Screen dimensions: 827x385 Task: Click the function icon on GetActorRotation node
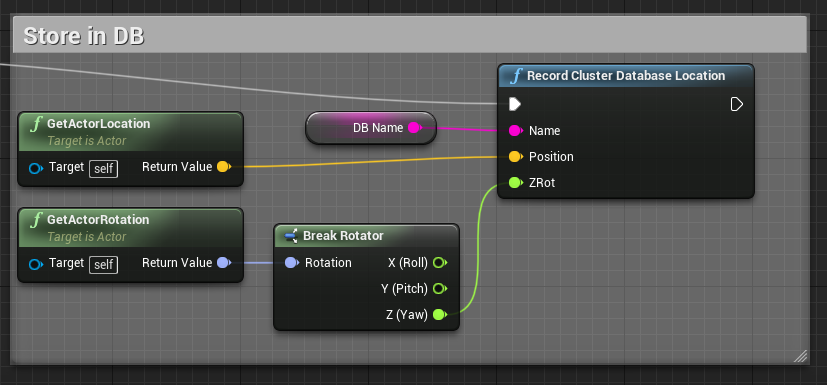coord(36,220)
